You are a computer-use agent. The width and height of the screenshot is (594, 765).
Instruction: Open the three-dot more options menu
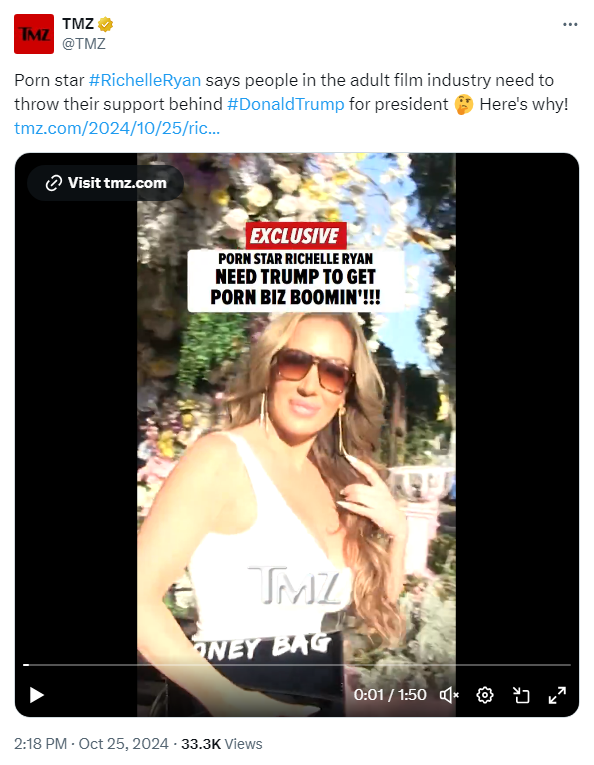pos(570,24)
